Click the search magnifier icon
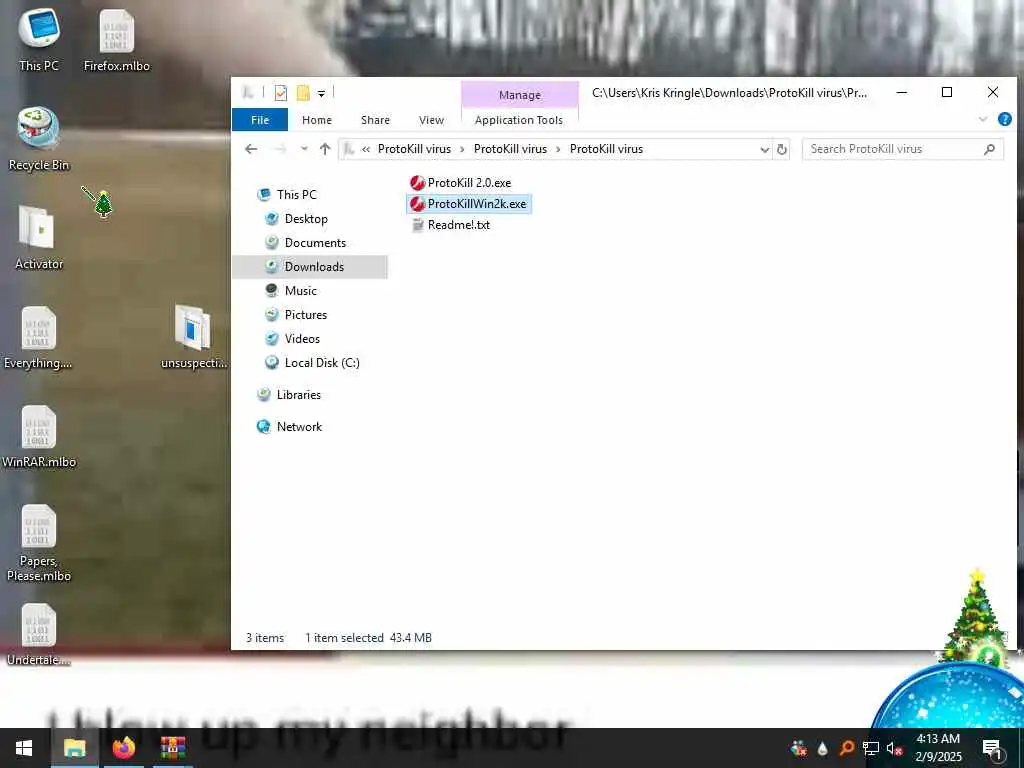1024x768 pixels. tap(989, 149)
